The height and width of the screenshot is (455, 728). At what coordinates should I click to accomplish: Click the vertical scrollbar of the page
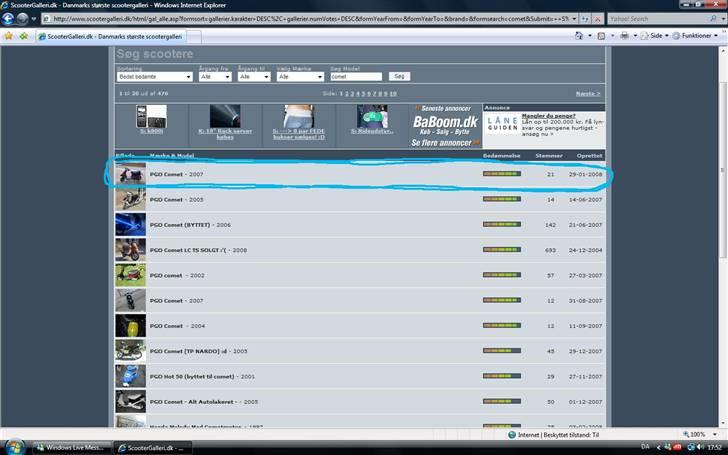pos(723,169)
